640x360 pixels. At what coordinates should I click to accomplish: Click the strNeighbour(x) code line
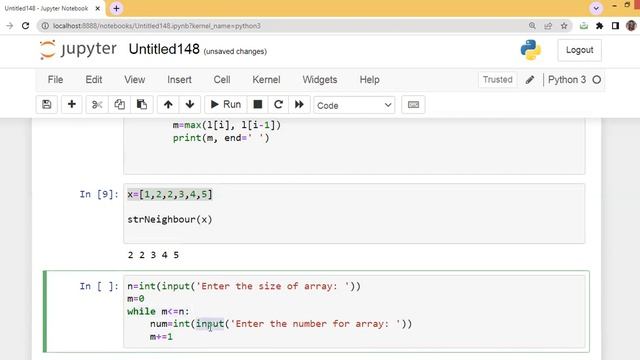pyautogui.click(x=170, y=220)
